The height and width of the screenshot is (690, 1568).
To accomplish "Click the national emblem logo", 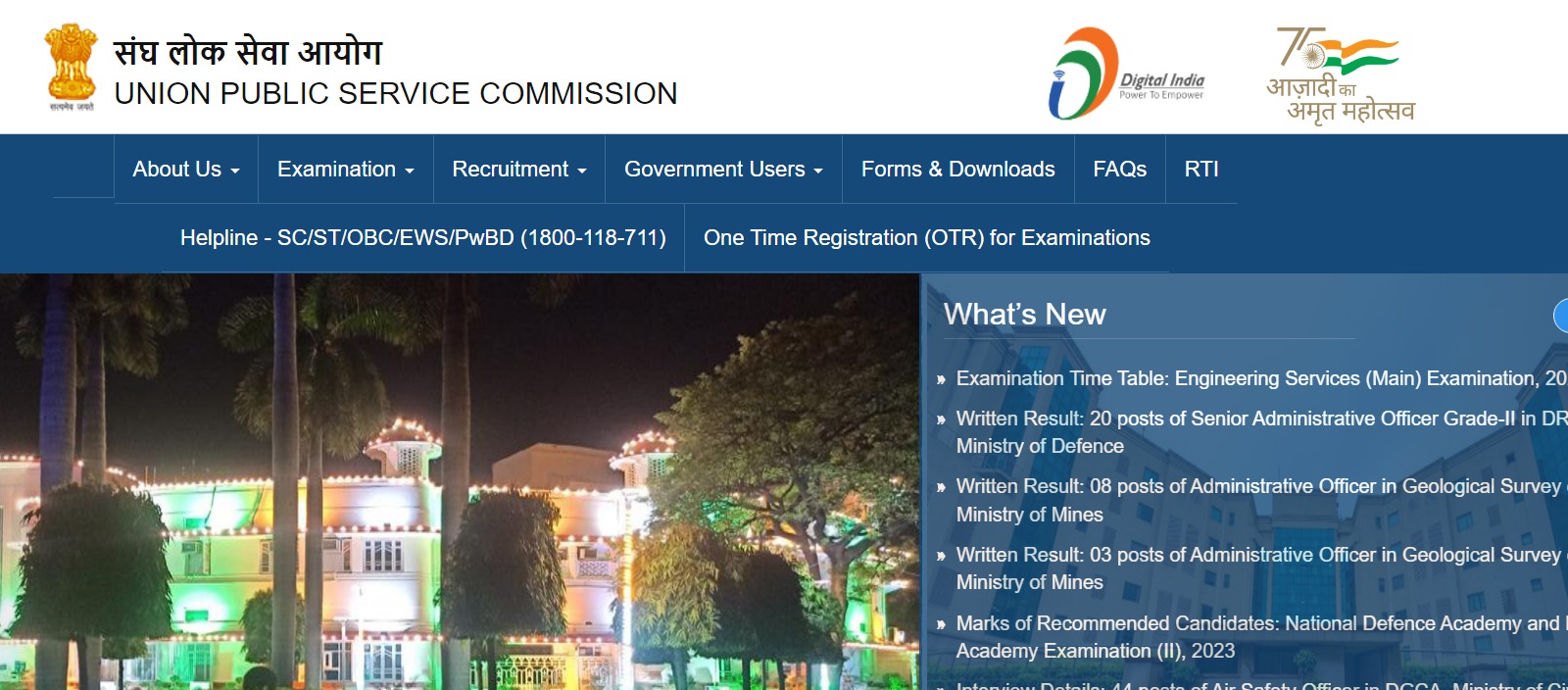I will (x=71, y=67).
